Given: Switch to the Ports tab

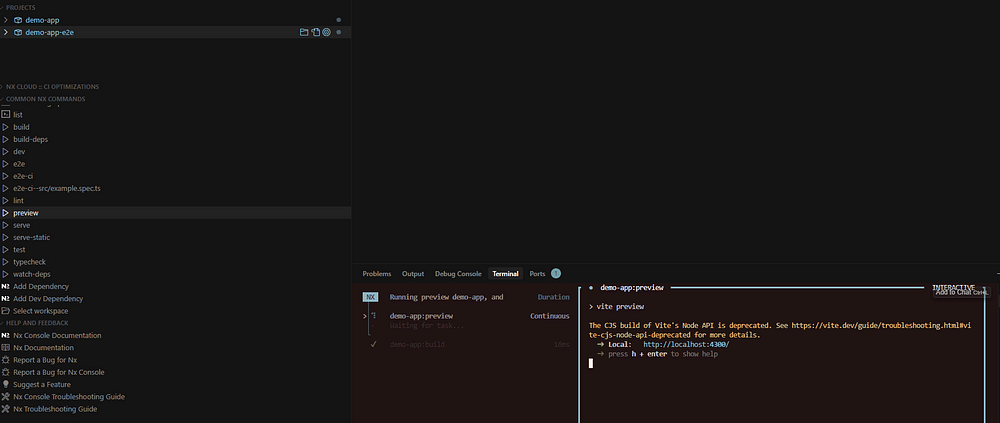Looking at the screenshot, I should click(537, 274).
